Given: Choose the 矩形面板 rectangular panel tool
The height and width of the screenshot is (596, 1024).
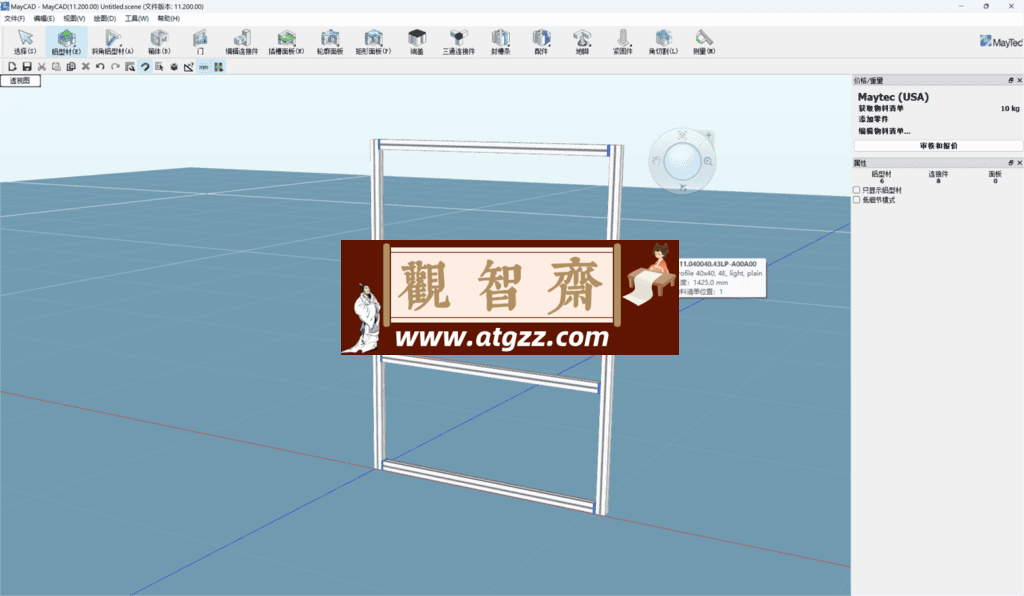Looking at the screenshot, I should click(x=373, y=42).
